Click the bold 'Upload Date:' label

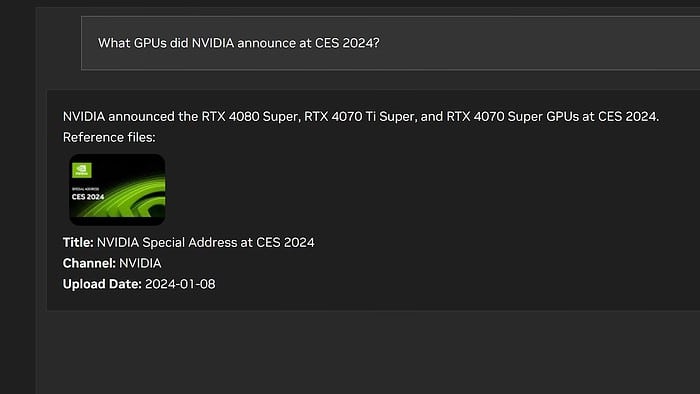click(x=102, y=284)
